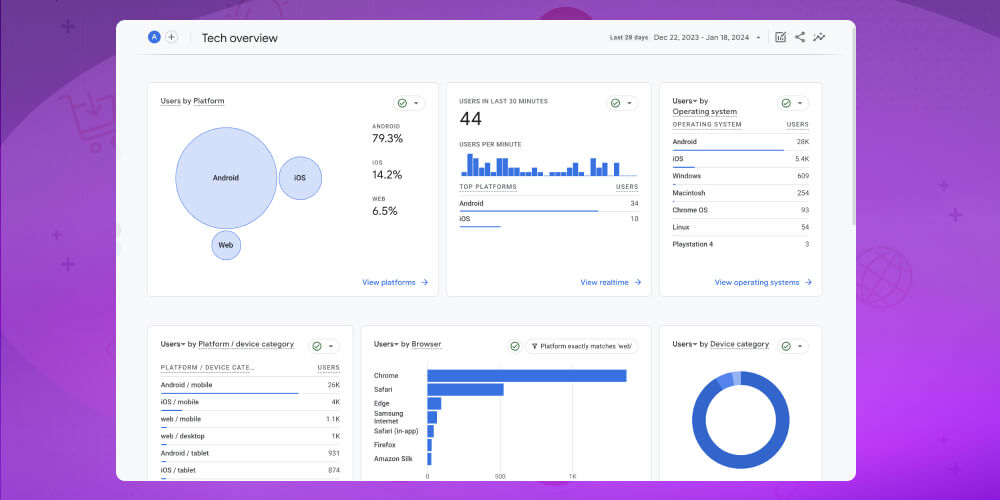Share this report via the share icon
This screenshot has height=500, width=1000.
[800, 37]
